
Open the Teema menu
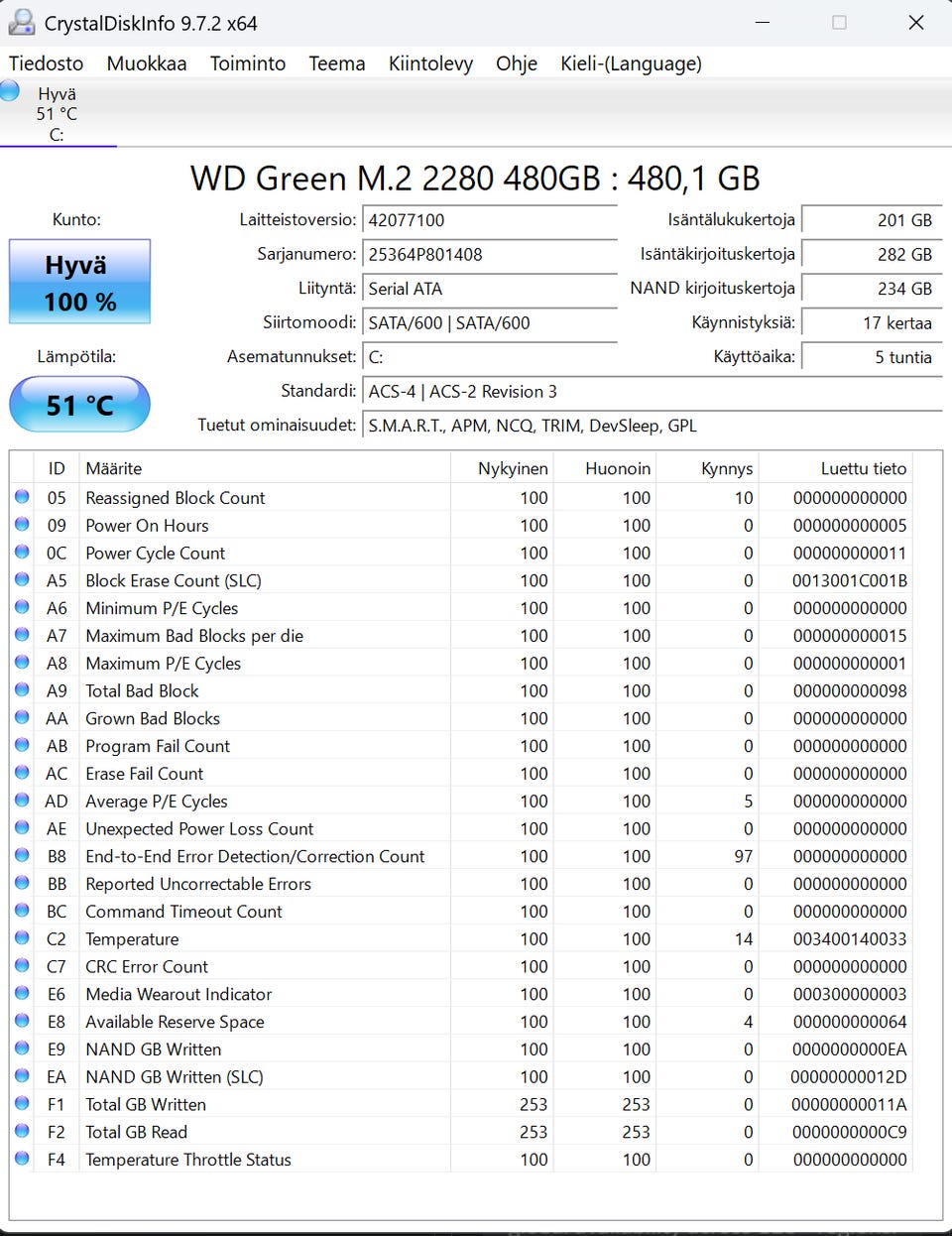coord(336,63)
